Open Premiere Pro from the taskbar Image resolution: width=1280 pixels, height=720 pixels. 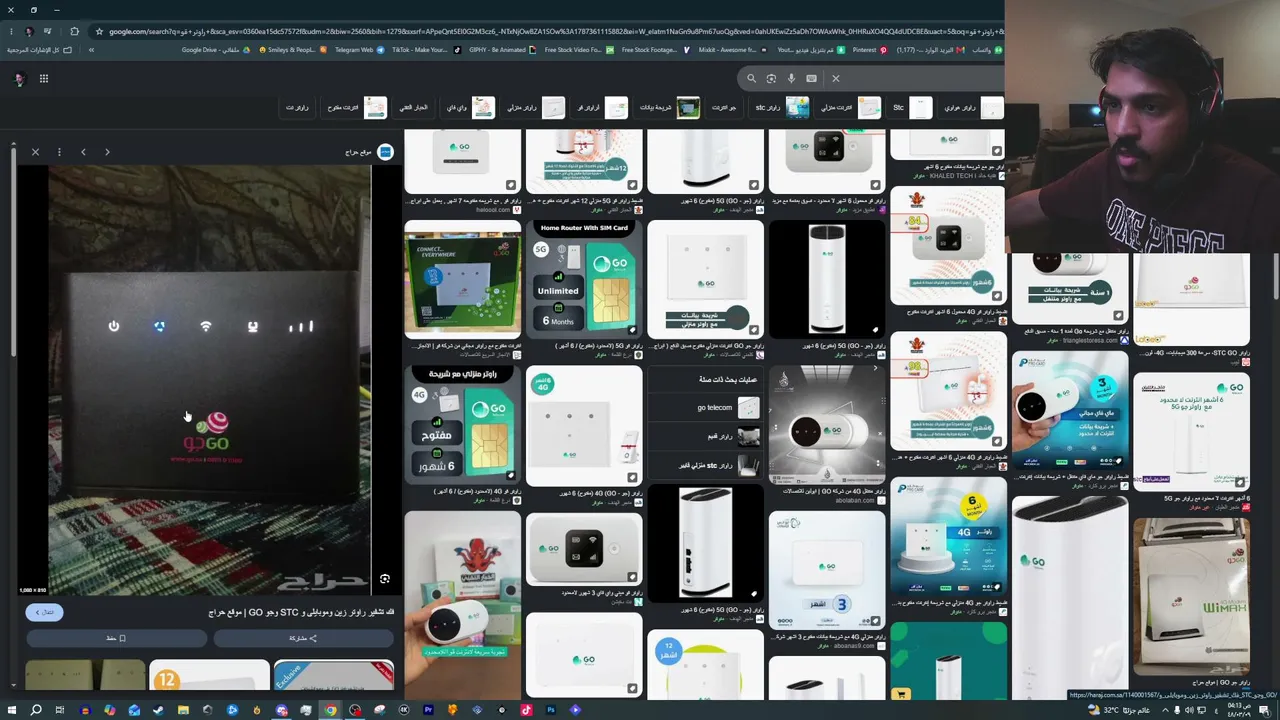tap(428, 710)
